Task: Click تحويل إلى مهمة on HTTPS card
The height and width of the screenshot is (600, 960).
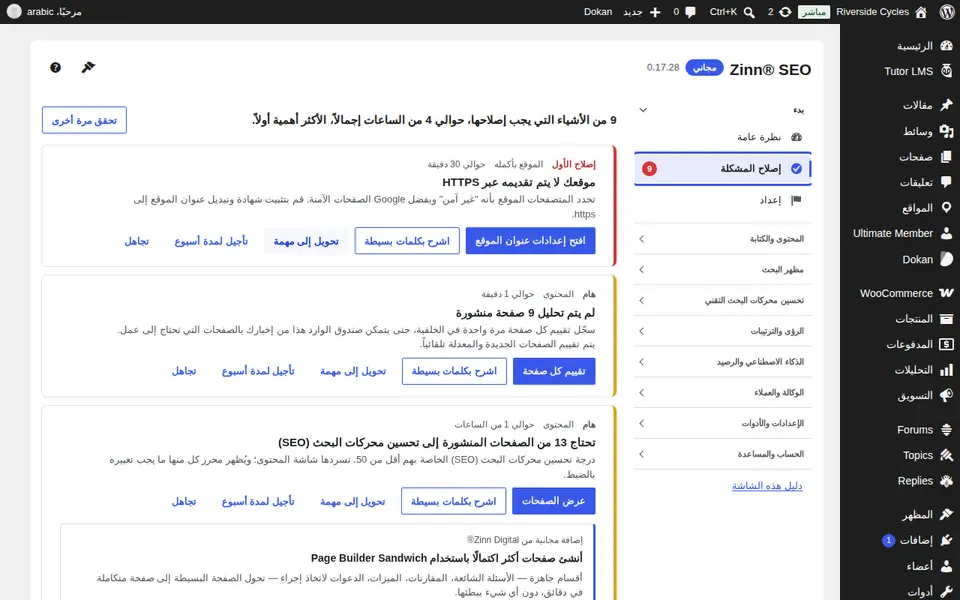Action: 306,241
